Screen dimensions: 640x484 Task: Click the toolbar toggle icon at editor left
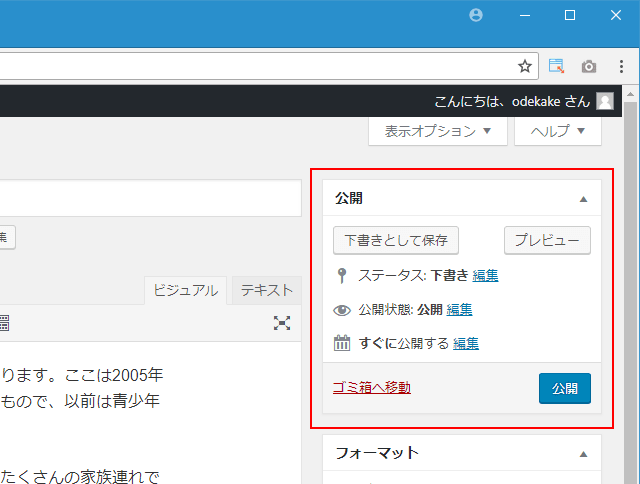[x=4, y=323]
